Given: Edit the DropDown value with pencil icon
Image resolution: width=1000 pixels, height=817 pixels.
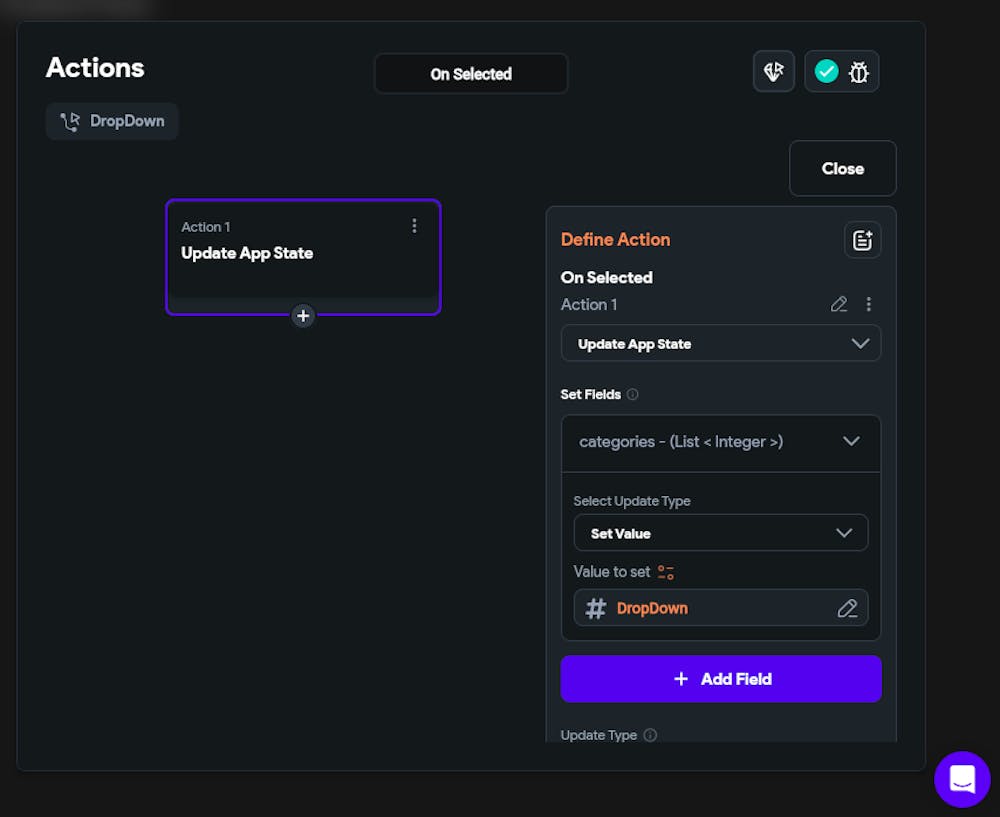Looking at the screenshot, I should pyautogui.click(x=847, y=608).
